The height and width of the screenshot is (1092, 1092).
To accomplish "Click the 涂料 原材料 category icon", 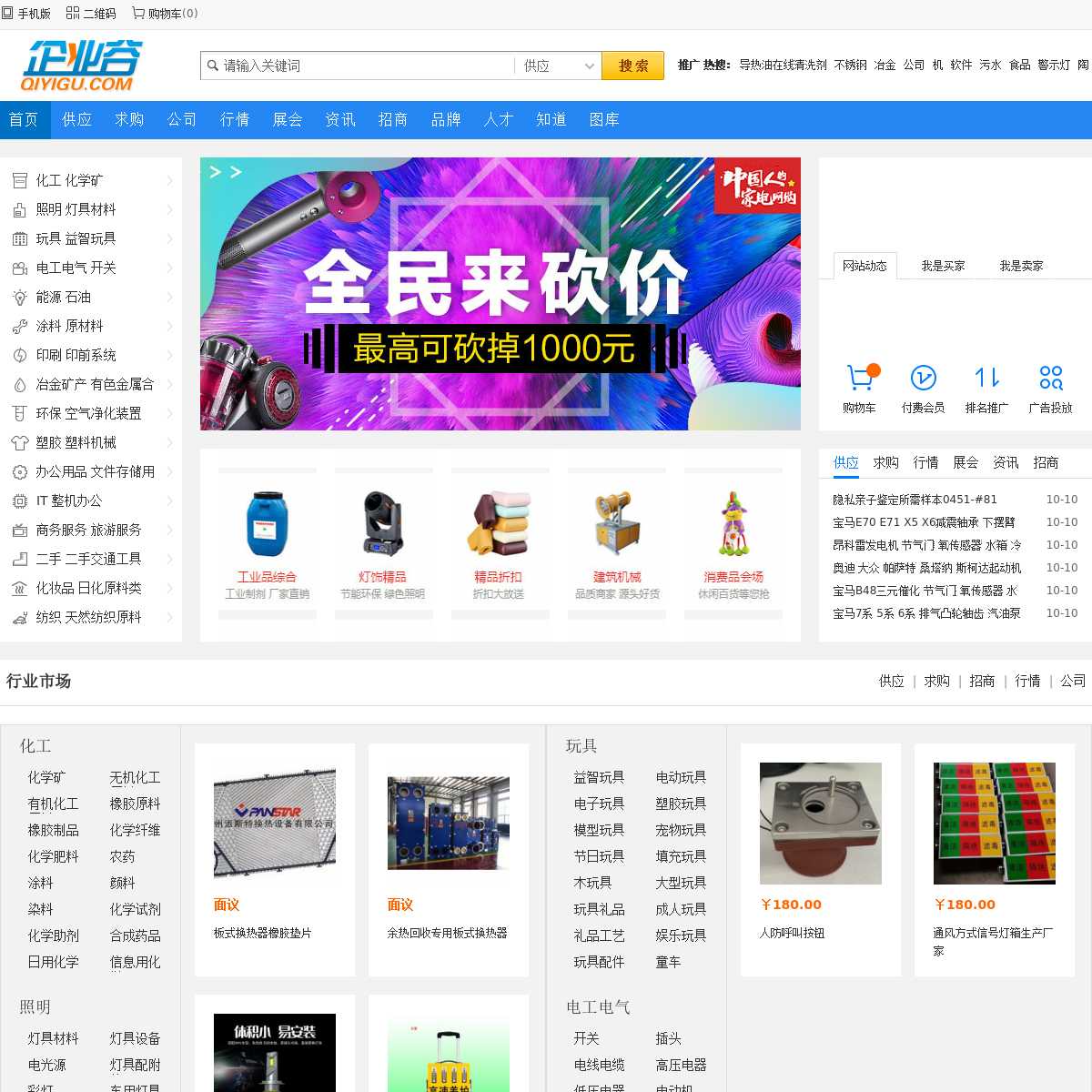I will point(20,326).
